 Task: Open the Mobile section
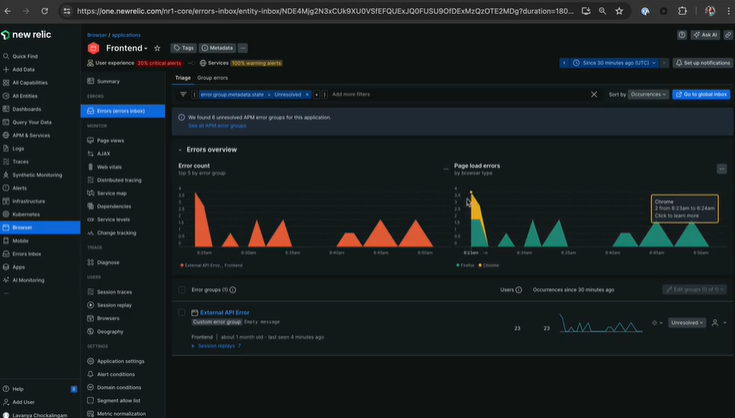coord(20,241)
